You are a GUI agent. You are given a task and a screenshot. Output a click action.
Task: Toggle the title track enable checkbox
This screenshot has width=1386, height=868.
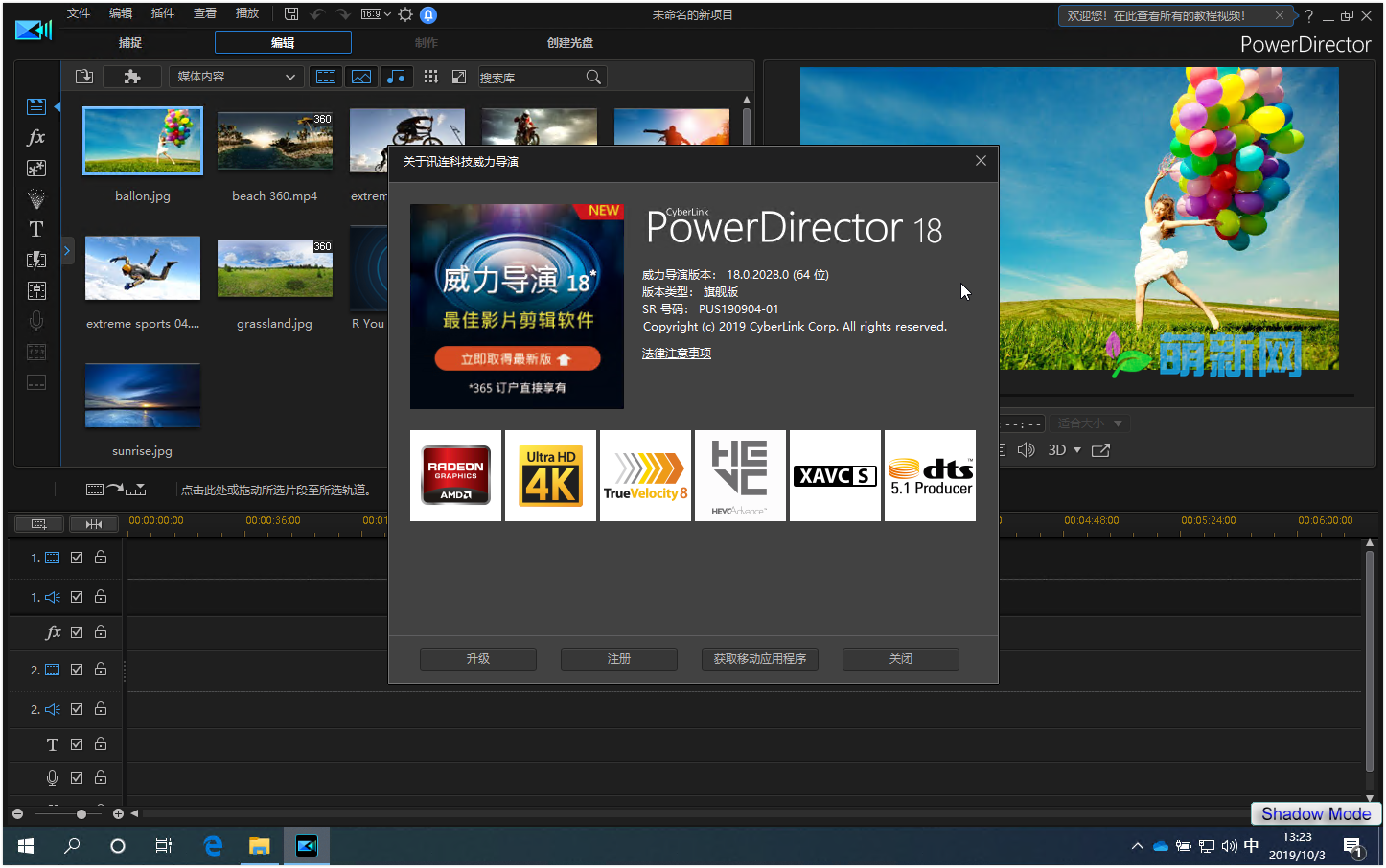77,744
